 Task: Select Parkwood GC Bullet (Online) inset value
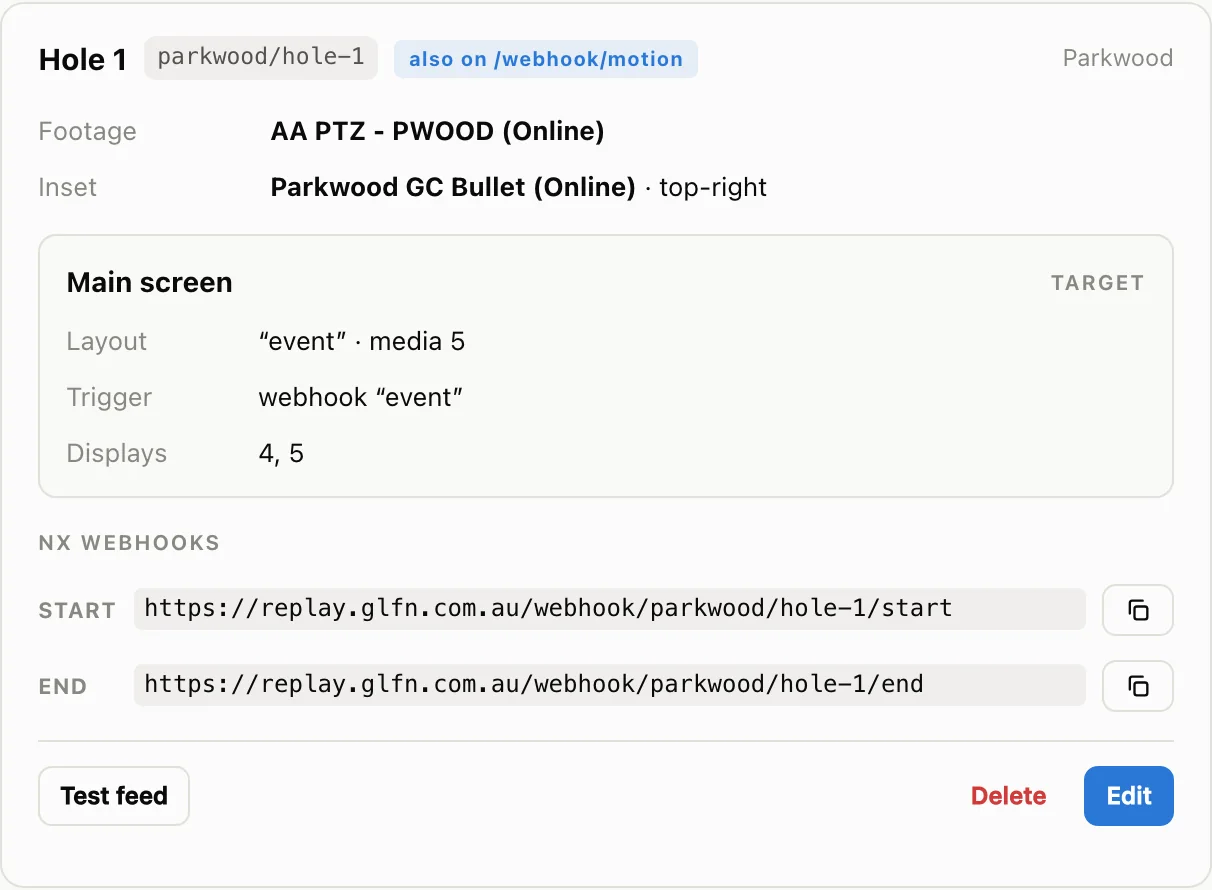coord(453,187)
